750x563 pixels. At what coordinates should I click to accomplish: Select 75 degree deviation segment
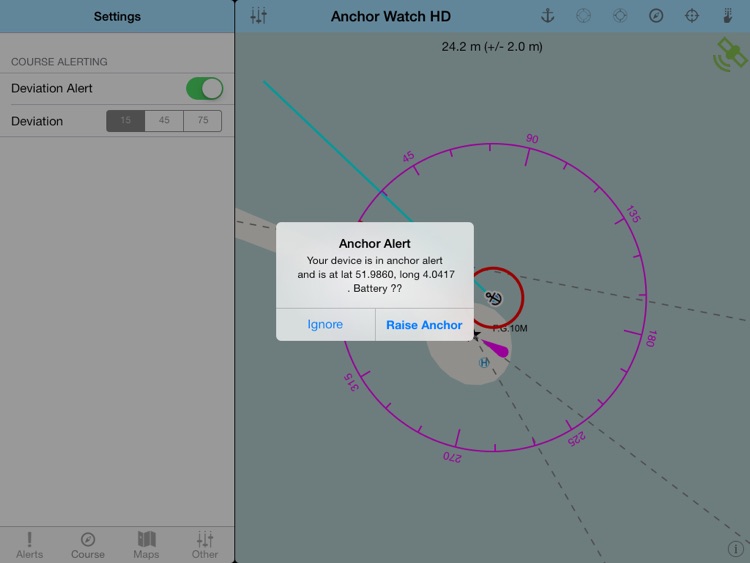pyautogui.click(x=203, y=121)
